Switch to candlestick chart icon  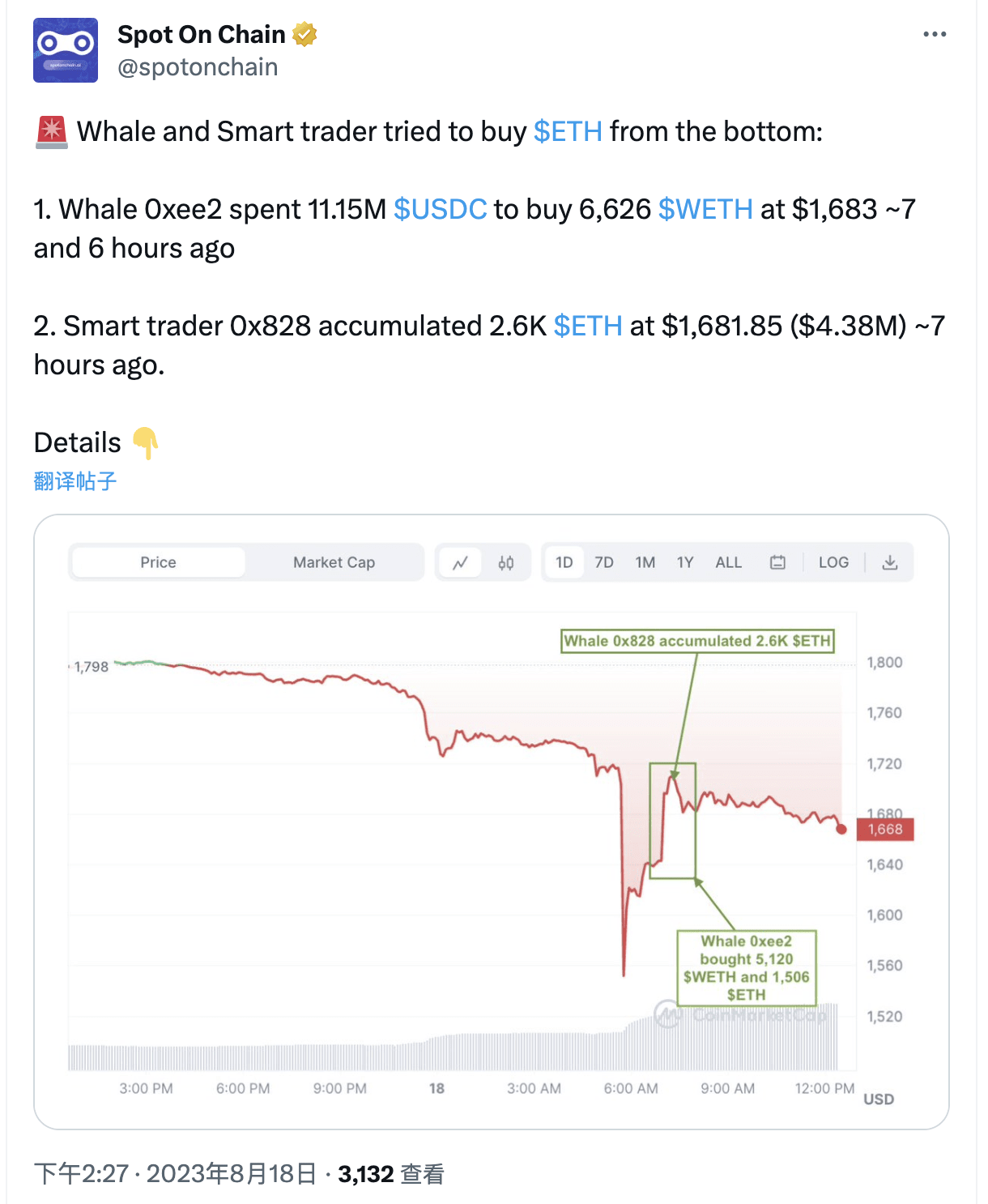tap(506, 562)
